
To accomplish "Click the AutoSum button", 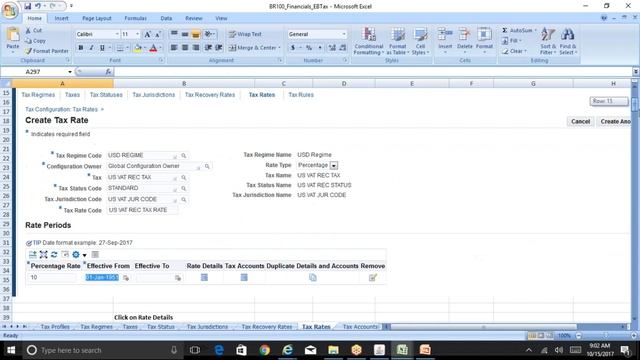I will click(x=518, y=31).
